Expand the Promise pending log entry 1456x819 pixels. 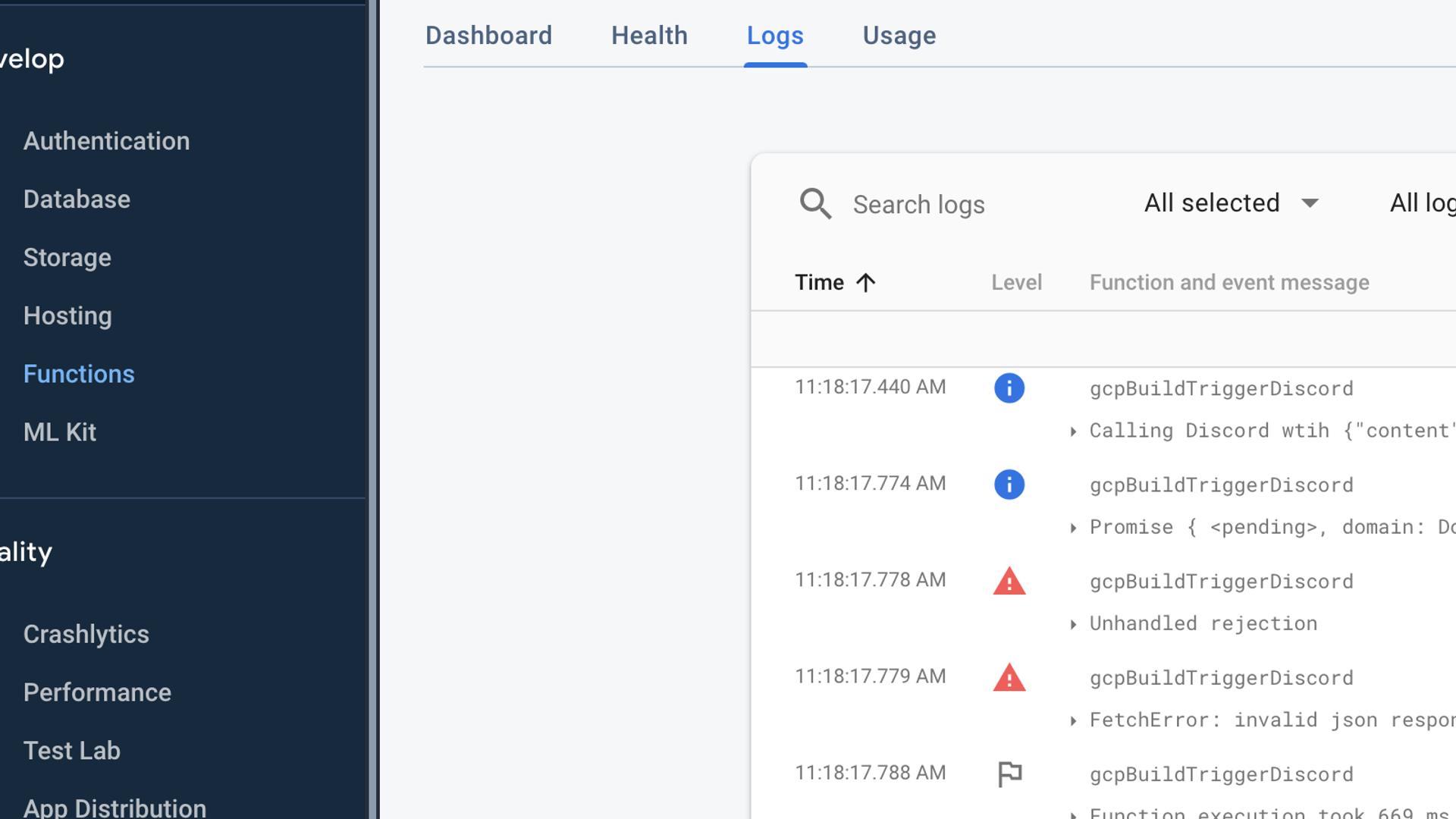point(1073,528)
